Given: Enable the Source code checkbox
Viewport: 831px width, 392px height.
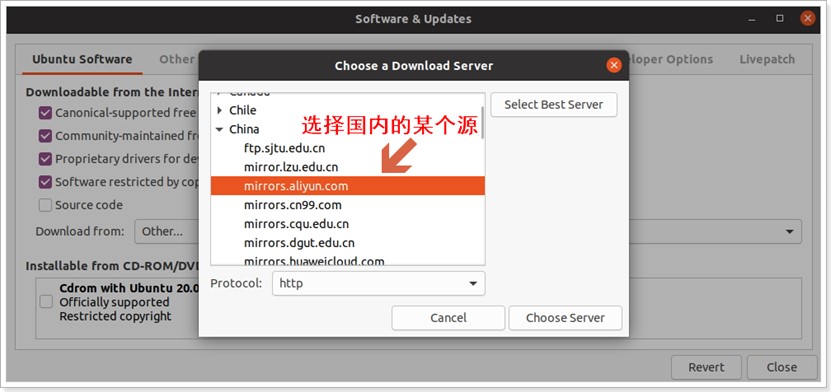Looking at the screenshot, I should (x=45, y=205).
